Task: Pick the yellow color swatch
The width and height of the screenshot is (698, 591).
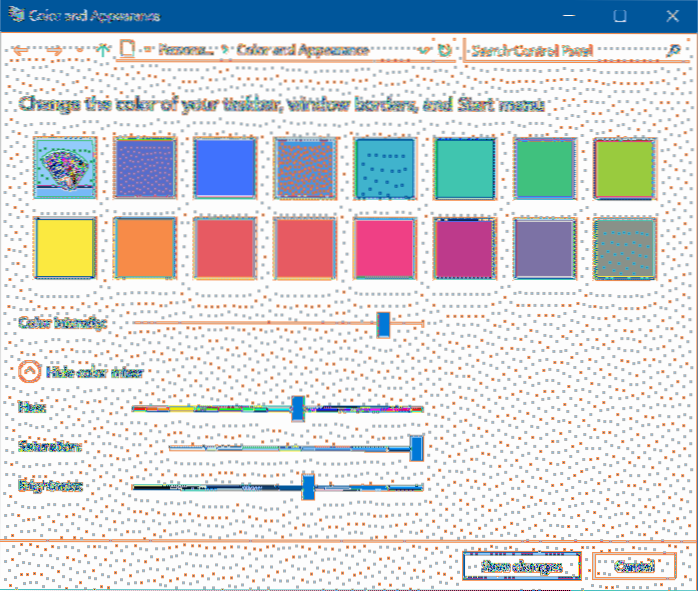Action: pos(64,247)
